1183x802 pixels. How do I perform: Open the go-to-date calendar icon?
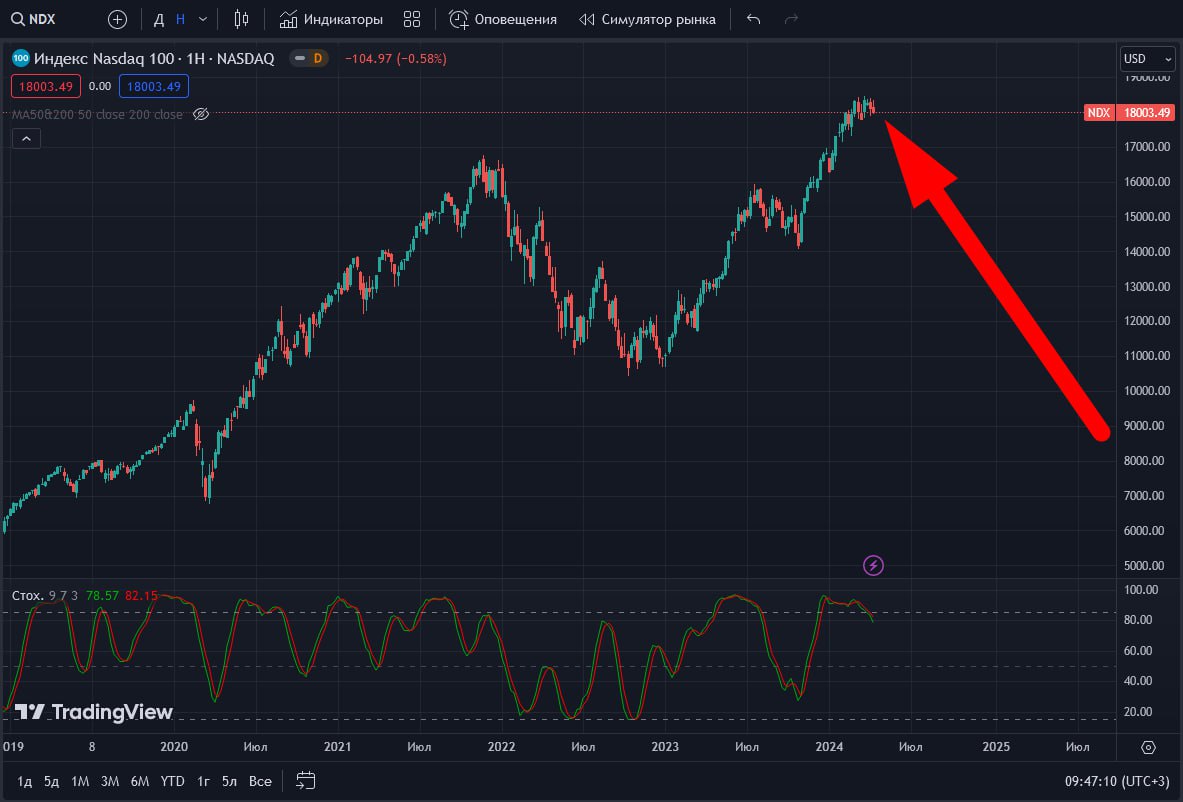306,781
